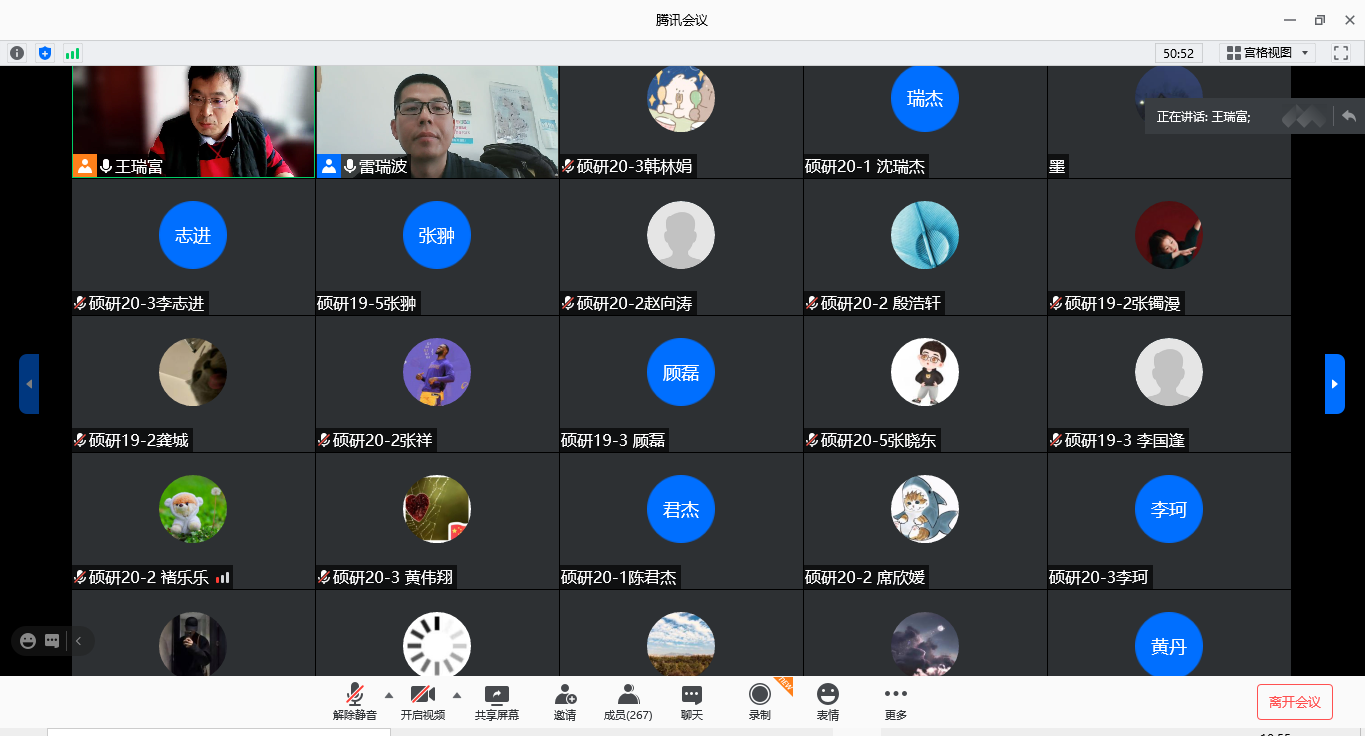Open the Invite (邀请) option
Image resolution: width=1365 pixels, height=736 pixels.
pyautogui.click(x=565, y=702)
